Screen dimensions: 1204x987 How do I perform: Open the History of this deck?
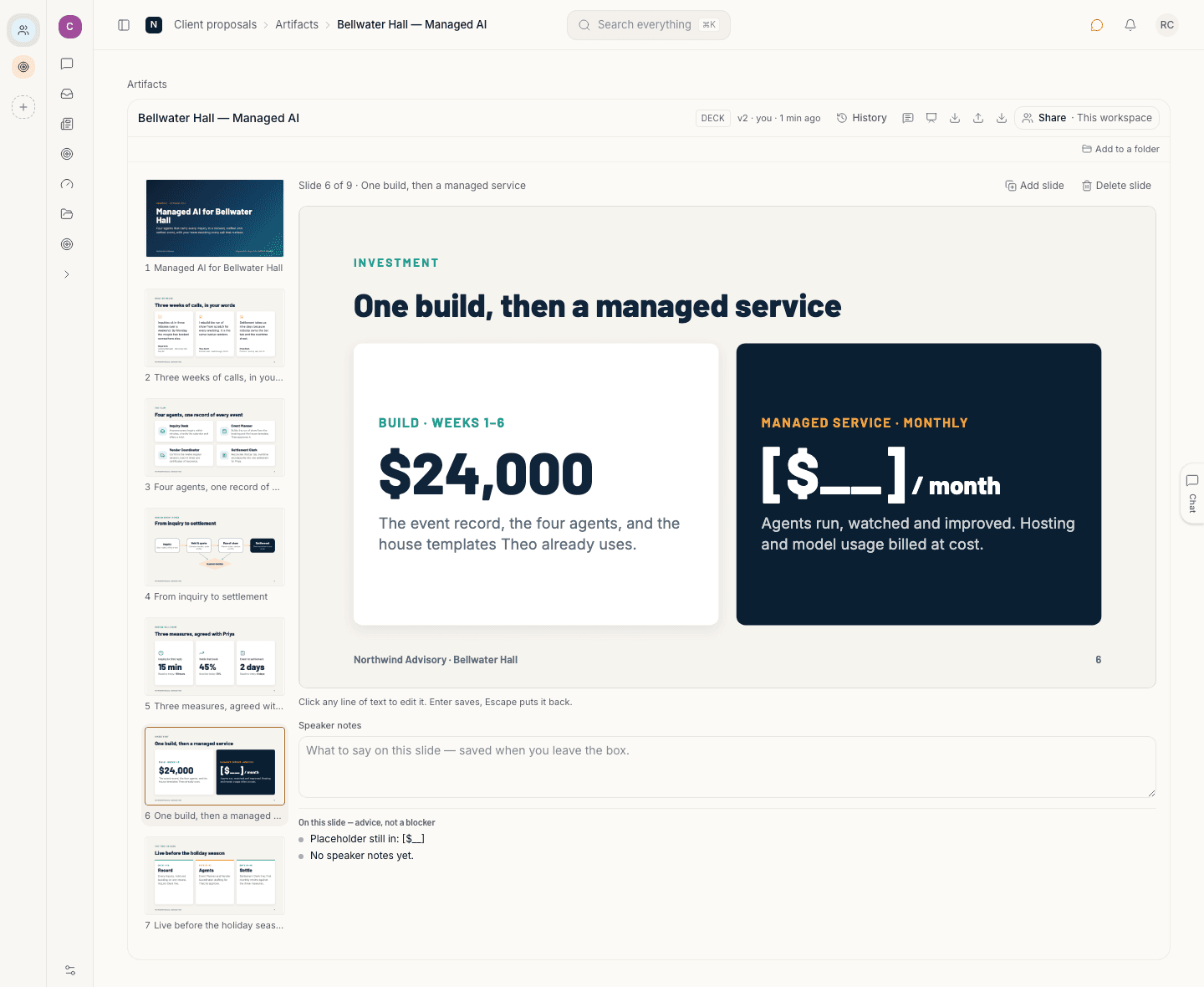862,118
